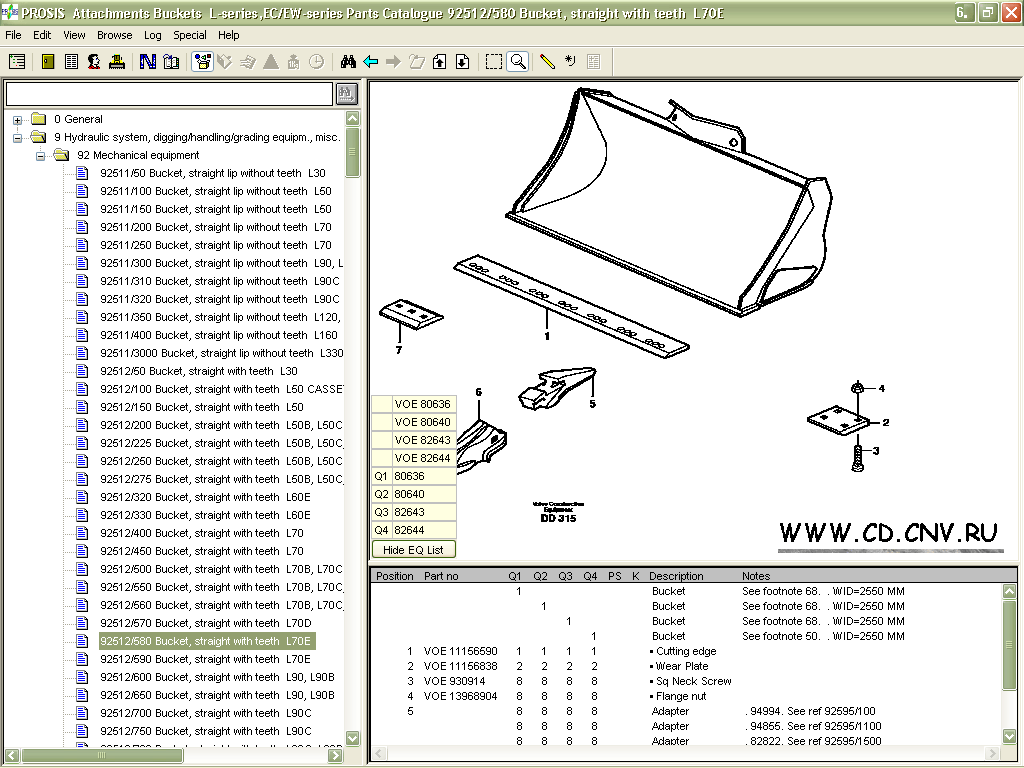The height and width of the screenshot is (768, 1024).
Task: Click part number VOE 930914 Sq Neck Screw
Action: [x=455, y=681]
